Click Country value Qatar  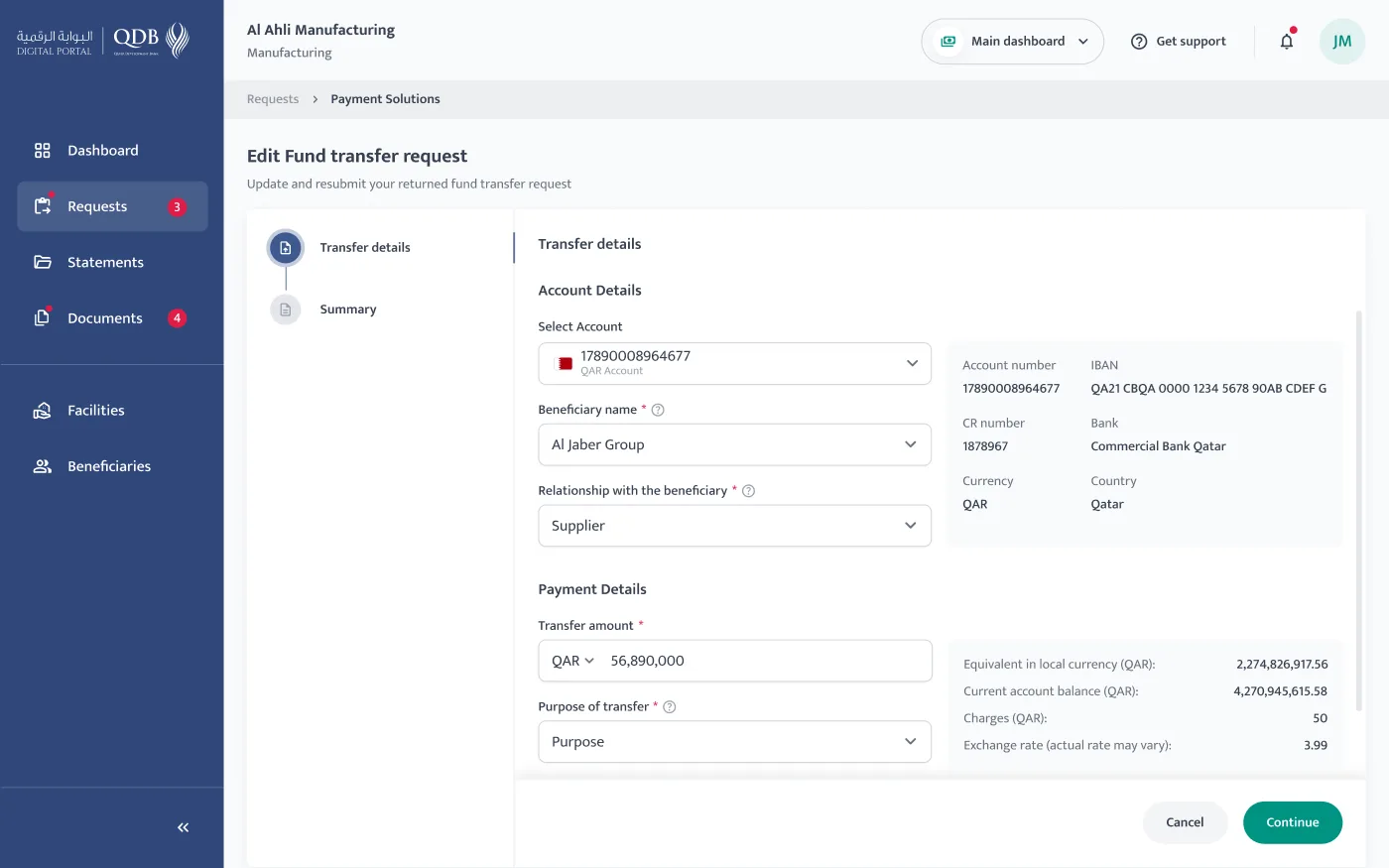(x=1107, y=504)
